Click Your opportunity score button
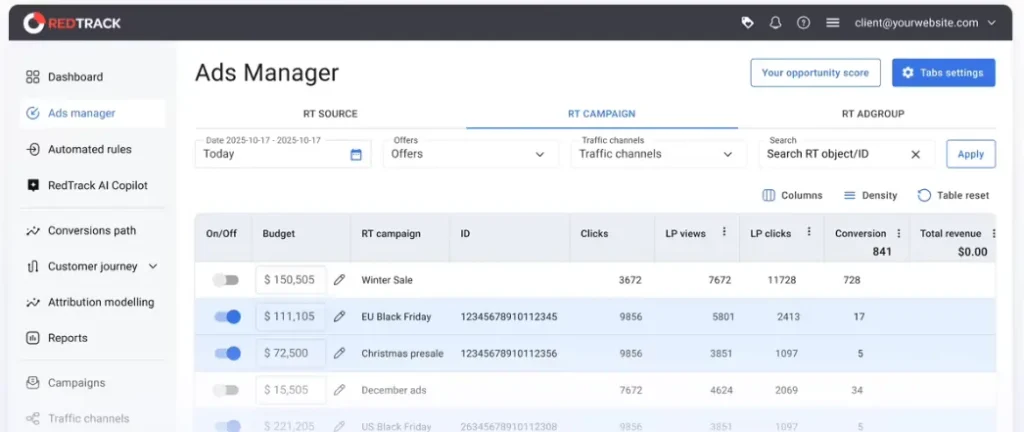Screen dimensions: 1024x432 pyautogui.click(x=815, y=72)
